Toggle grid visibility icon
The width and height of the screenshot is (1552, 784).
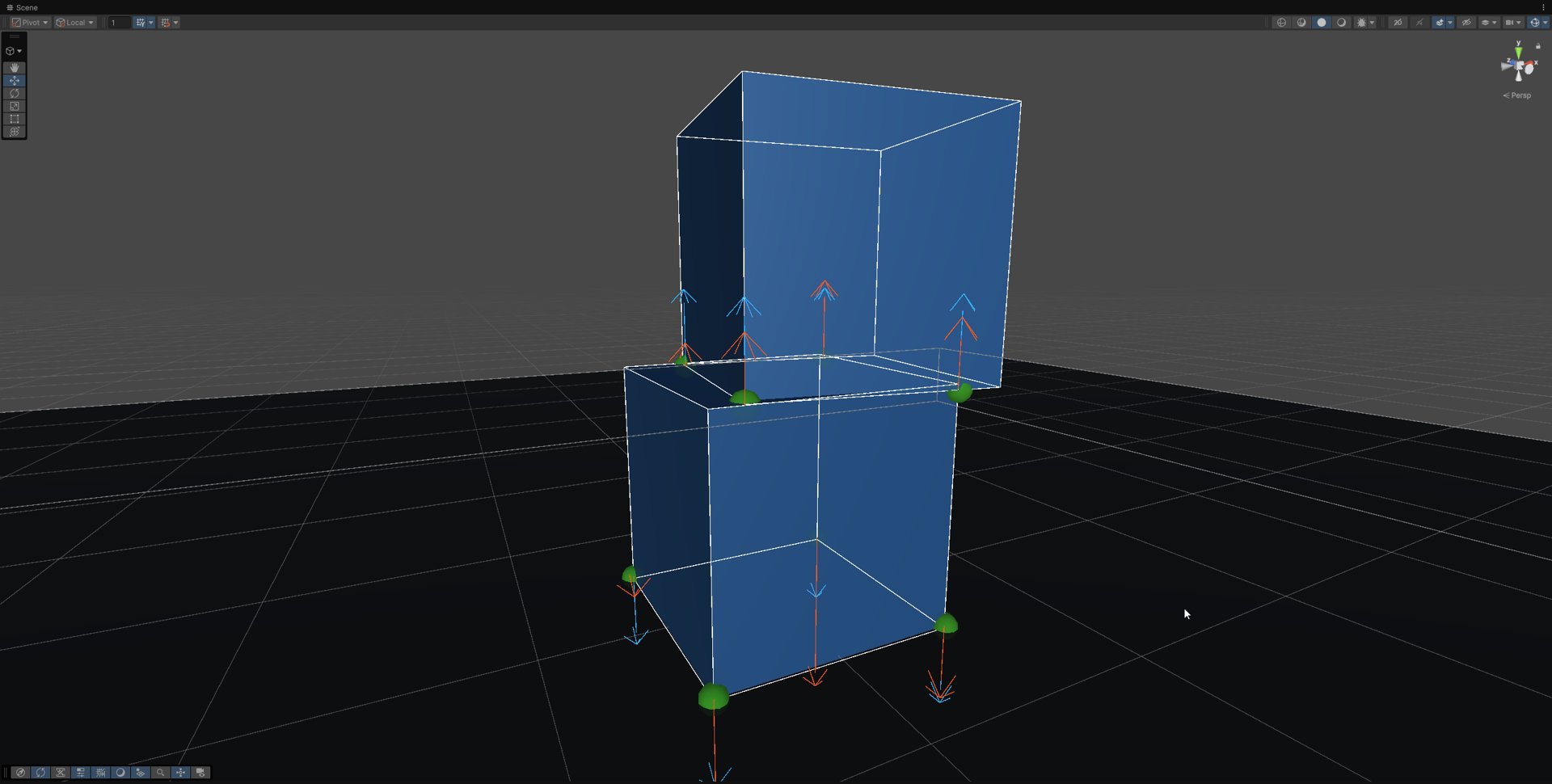140,23
